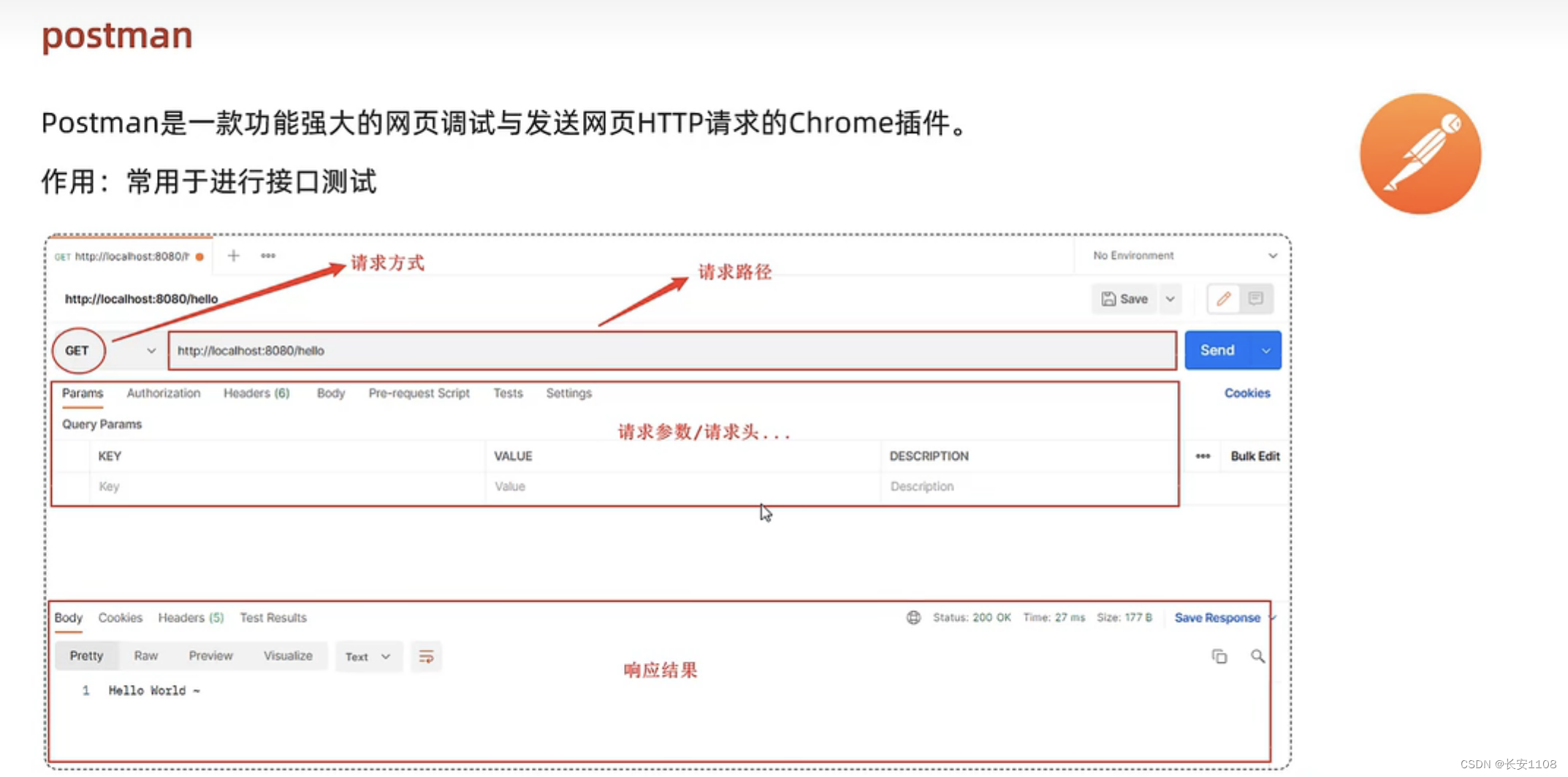Click the VALUE column header
Image resolution: width=1568 pixels, height=777 pixels.
[513, 456]
